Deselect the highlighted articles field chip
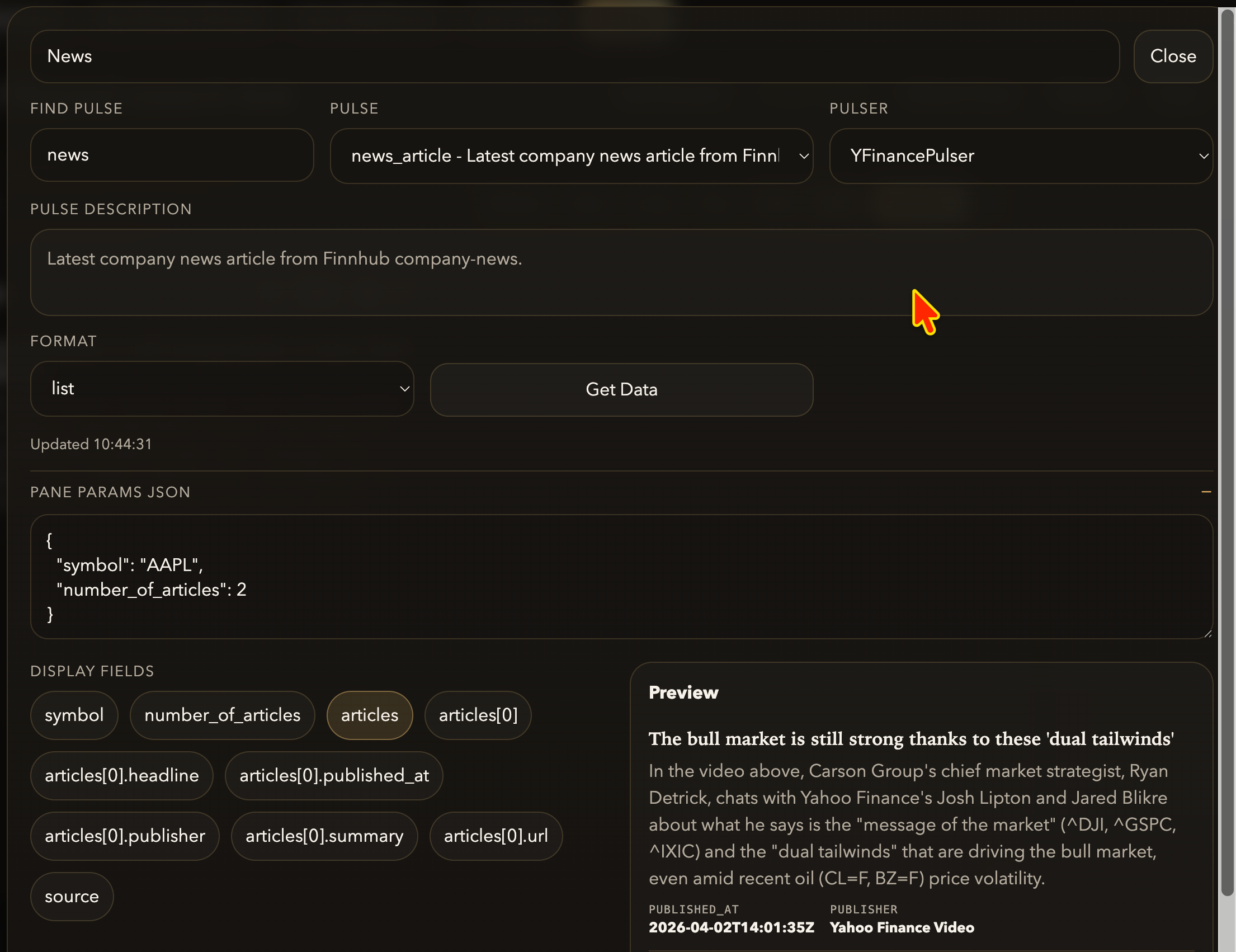 pyautogui.click(x=370, y=715)
